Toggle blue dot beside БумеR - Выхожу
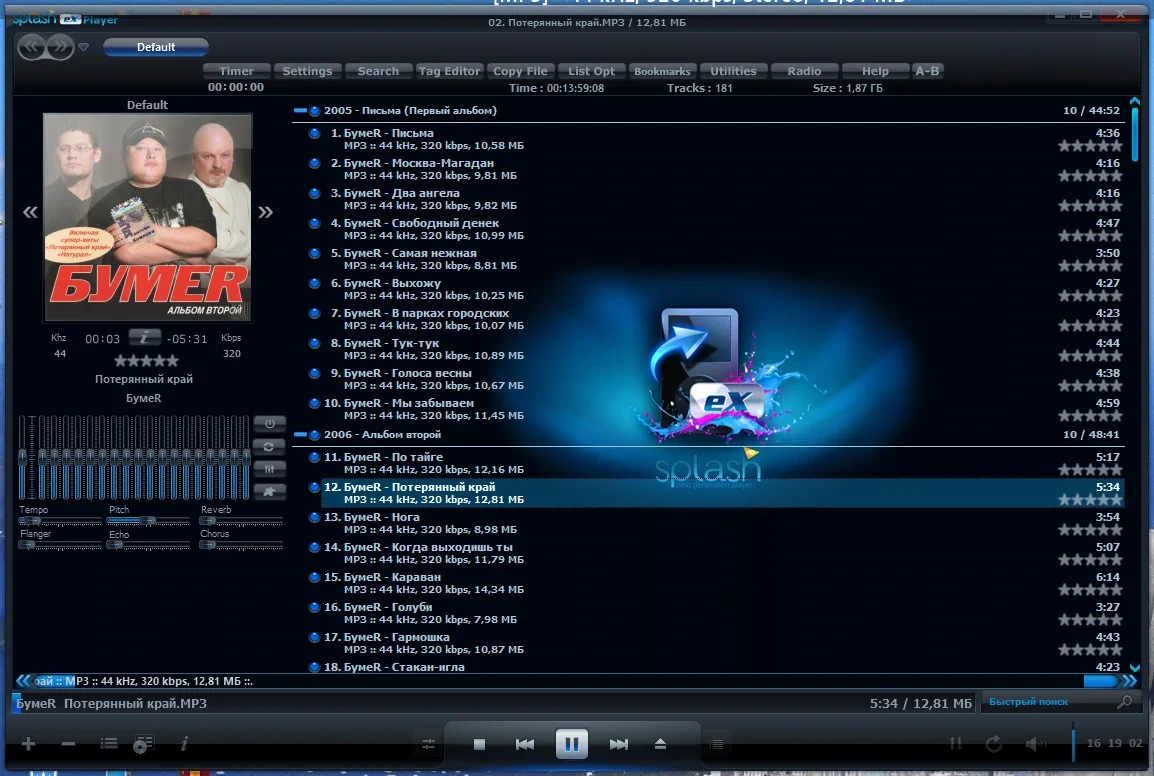1154x776 pixels. 314,283
